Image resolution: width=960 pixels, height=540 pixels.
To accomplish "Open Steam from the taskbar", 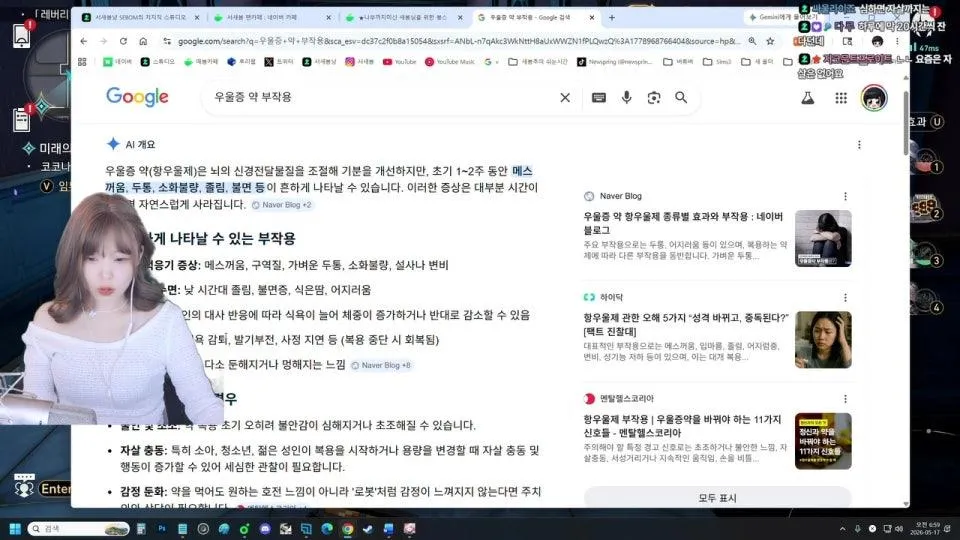I will (368, 528).
